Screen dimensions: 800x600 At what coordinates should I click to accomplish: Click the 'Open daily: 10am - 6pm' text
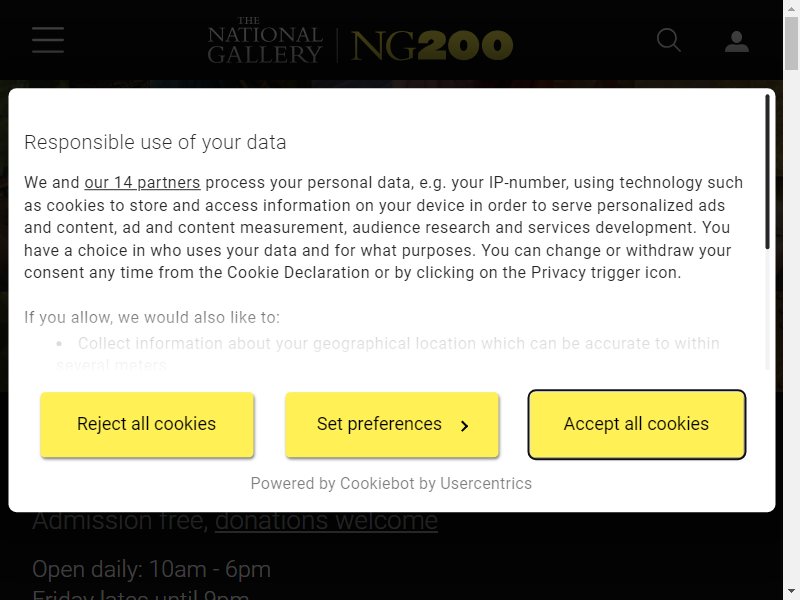pyautogui.click(x=152, y=569)
